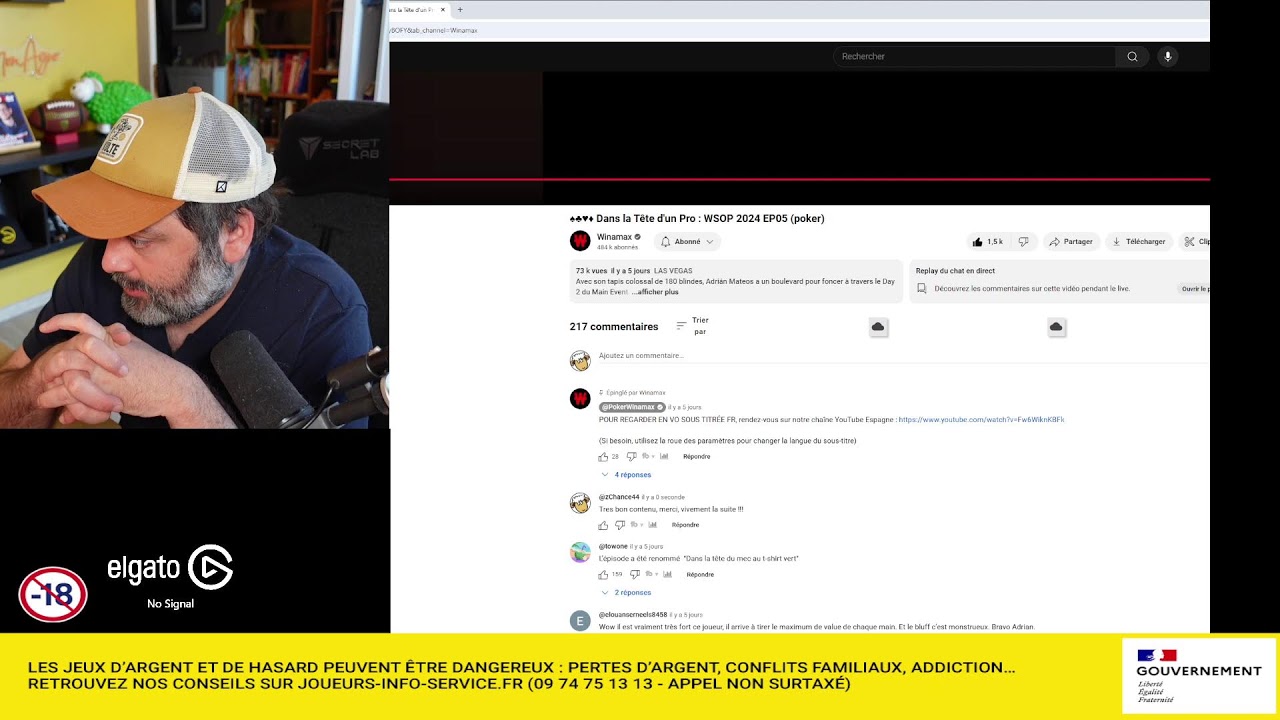Open the Winamax channel avatar beside the video title
Viewport: 1280px width, 720px height.
tap(580, 241)
